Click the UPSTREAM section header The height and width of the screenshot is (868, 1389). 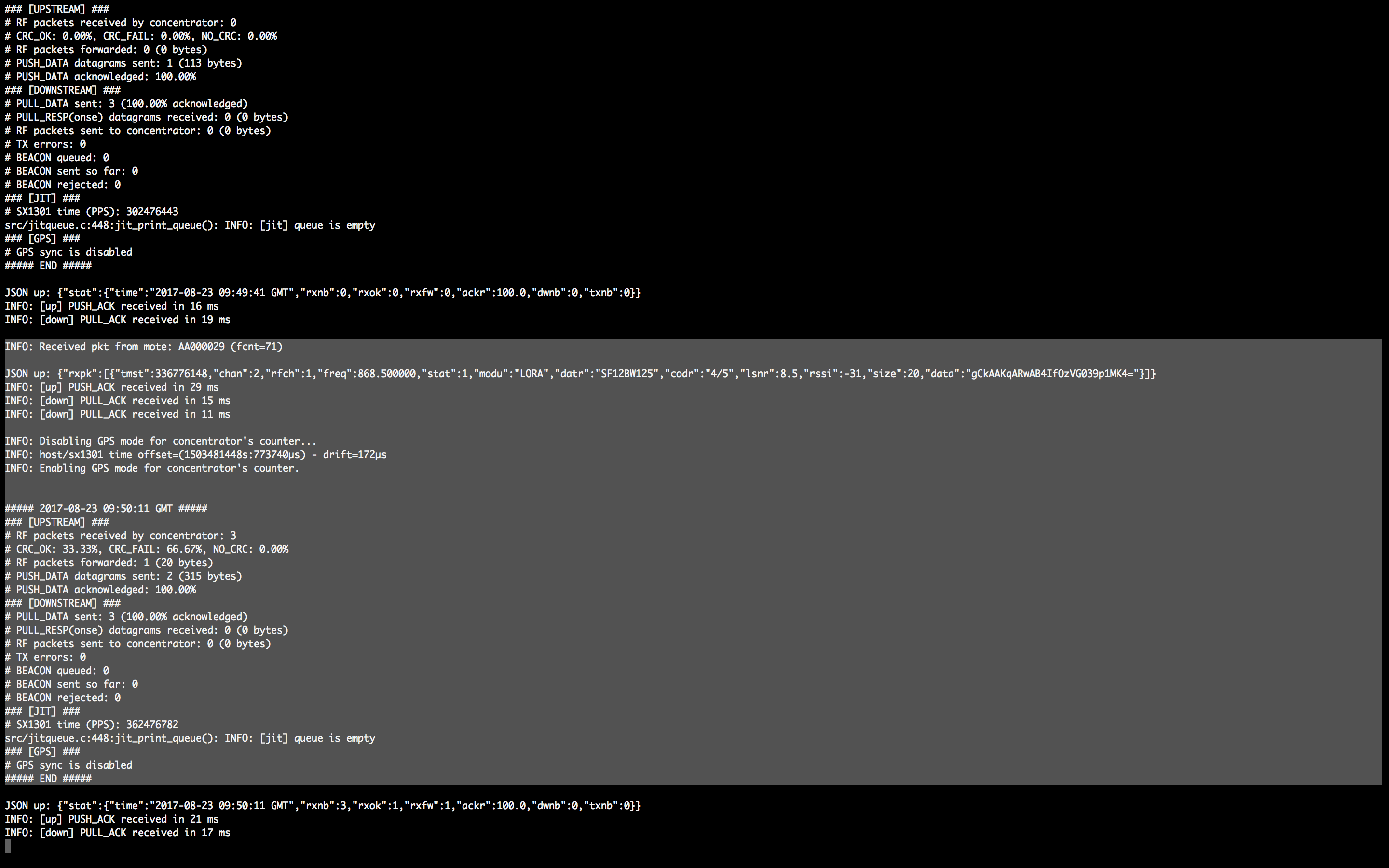(54, 9)
